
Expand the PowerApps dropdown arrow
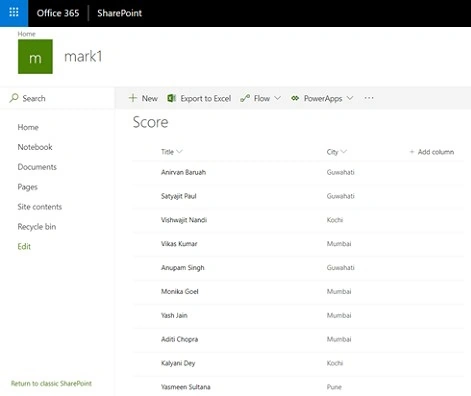click(x=350, y=98)
